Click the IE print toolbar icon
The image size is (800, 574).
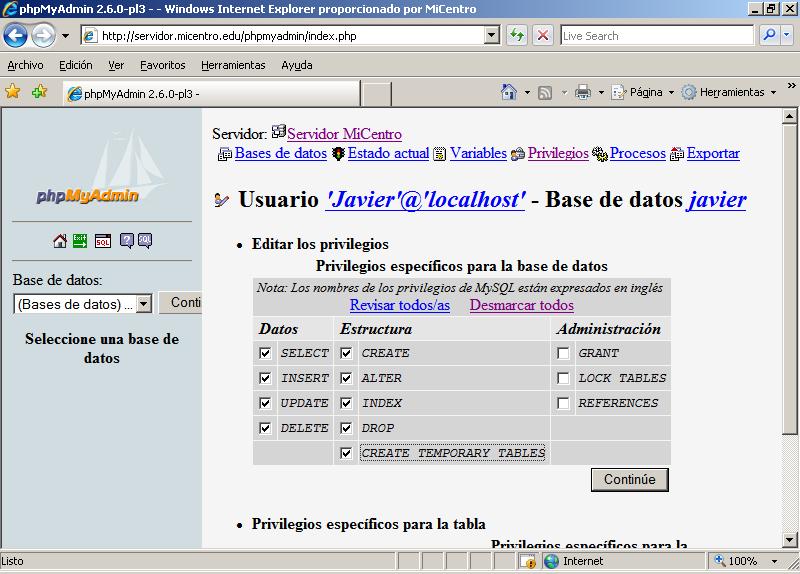click(x=583, y=92)
